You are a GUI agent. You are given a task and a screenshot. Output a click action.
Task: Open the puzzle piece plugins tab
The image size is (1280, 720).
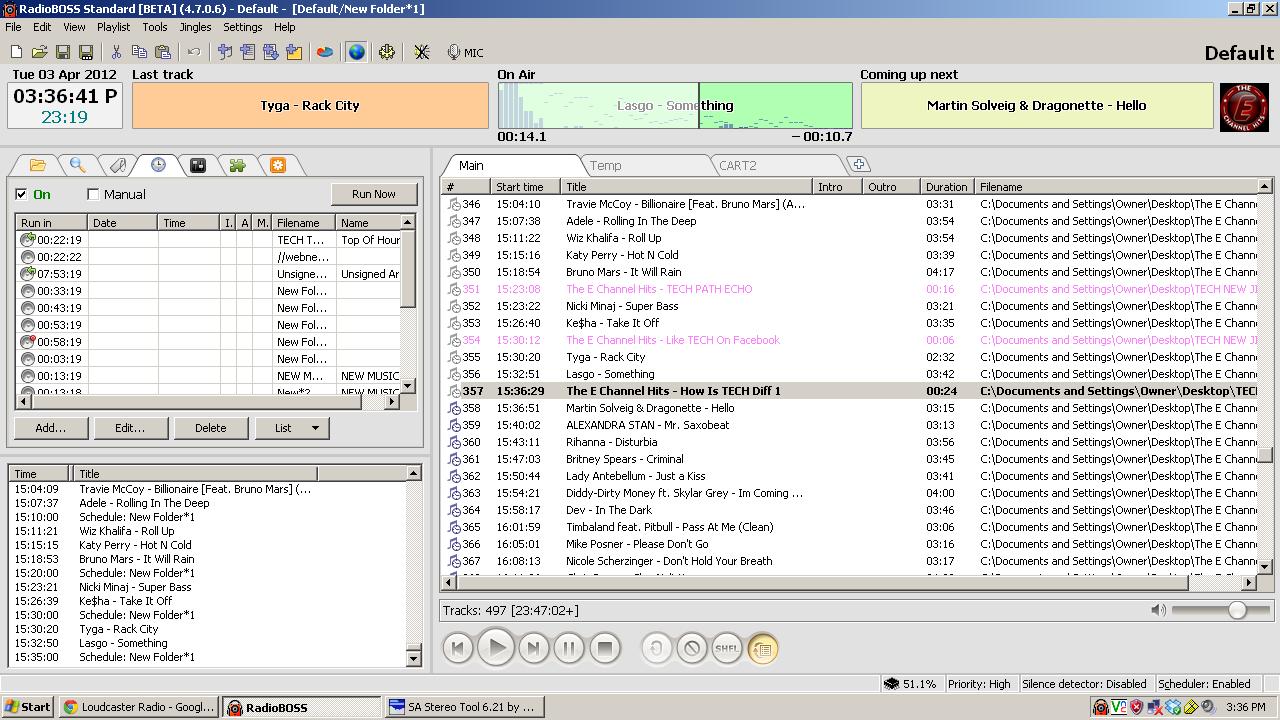click(237, 165)
